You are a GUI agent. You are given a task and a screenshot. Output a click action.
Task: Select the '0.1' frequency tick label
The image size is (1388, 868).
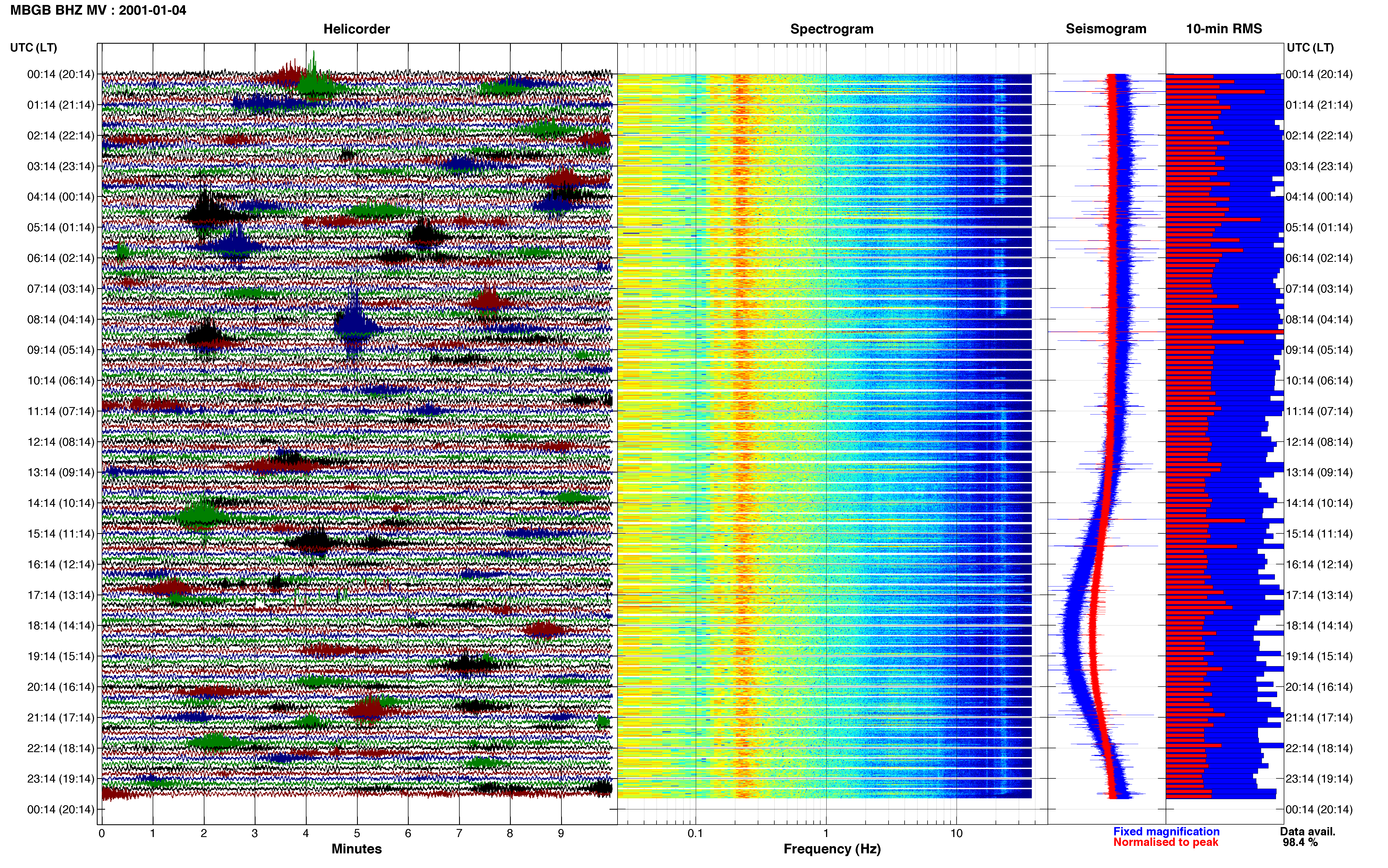(696, 833)
